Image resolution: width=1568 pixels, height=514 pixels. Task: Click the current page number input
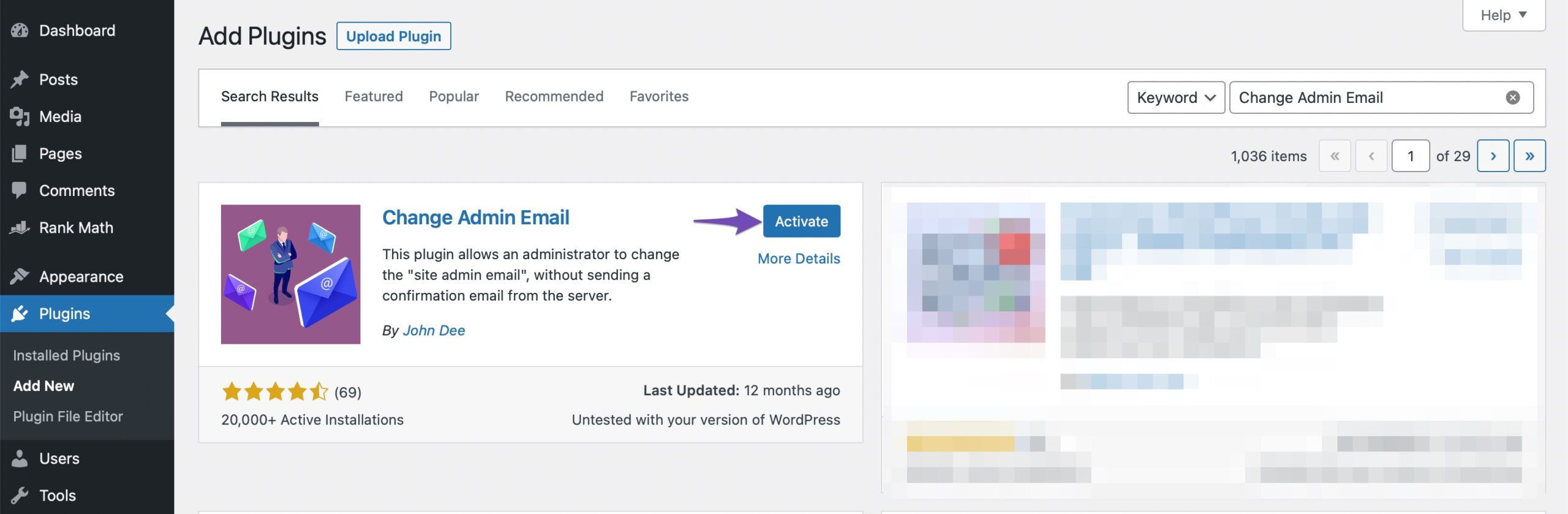tap(1411, 156)
